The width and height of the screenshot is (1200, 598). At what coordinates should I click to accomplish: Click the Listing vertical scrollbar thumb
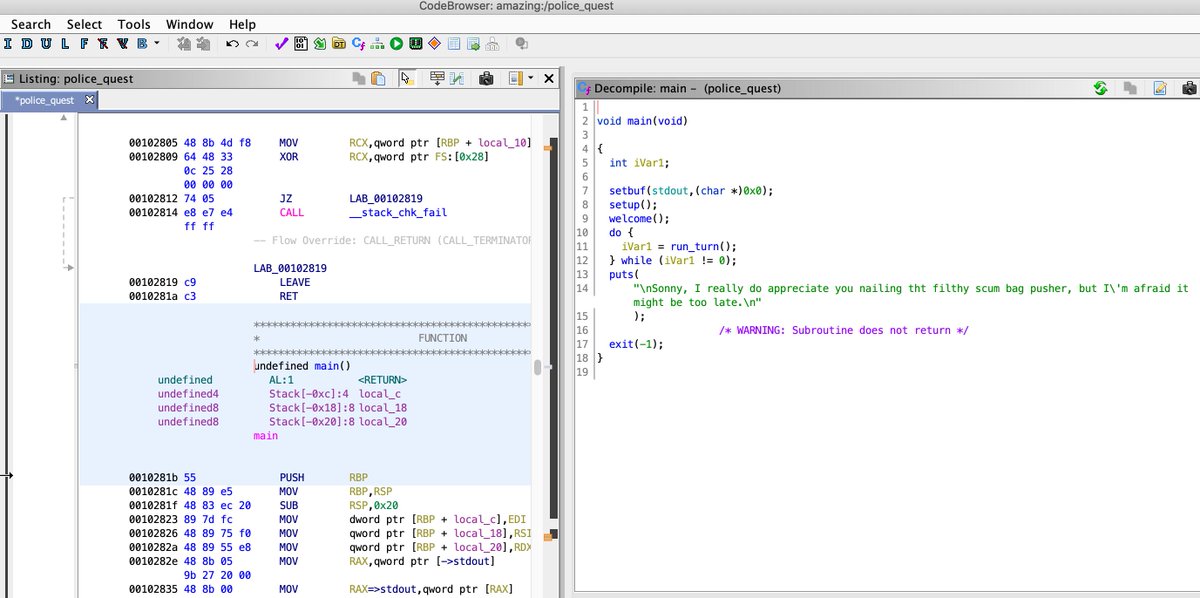point(537,367)
